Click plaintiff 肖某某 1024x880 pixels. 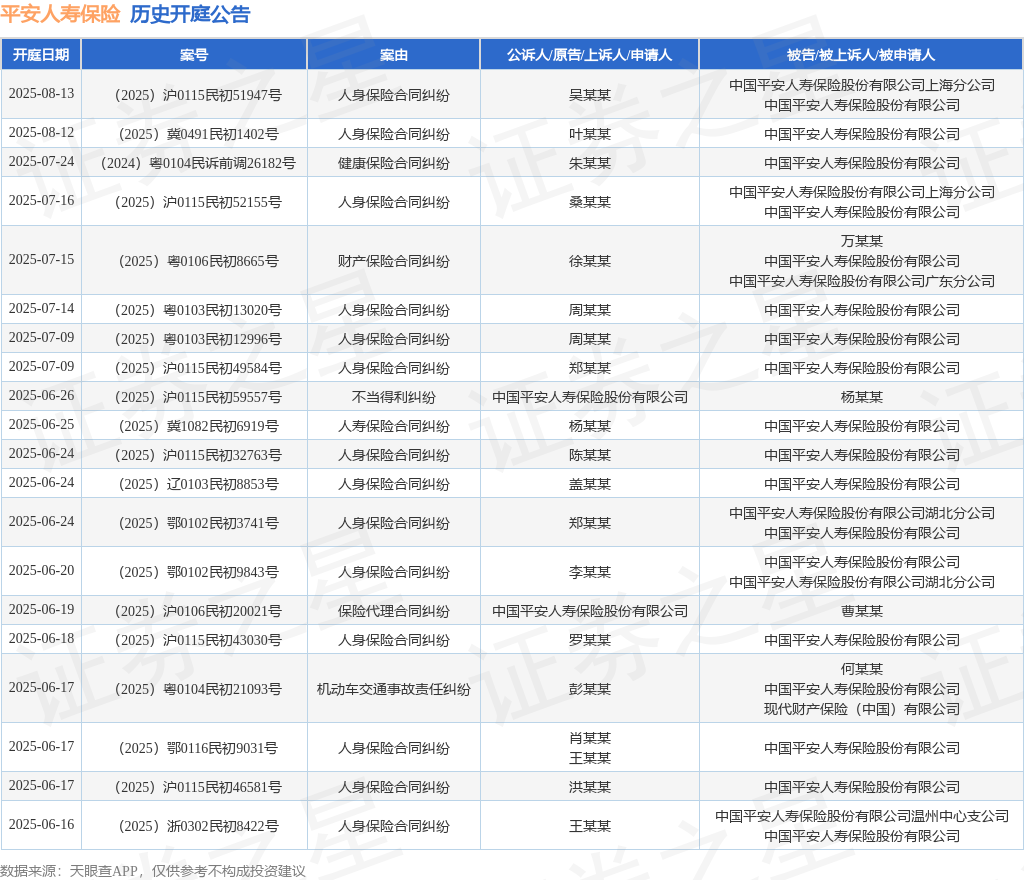point(590,738)
